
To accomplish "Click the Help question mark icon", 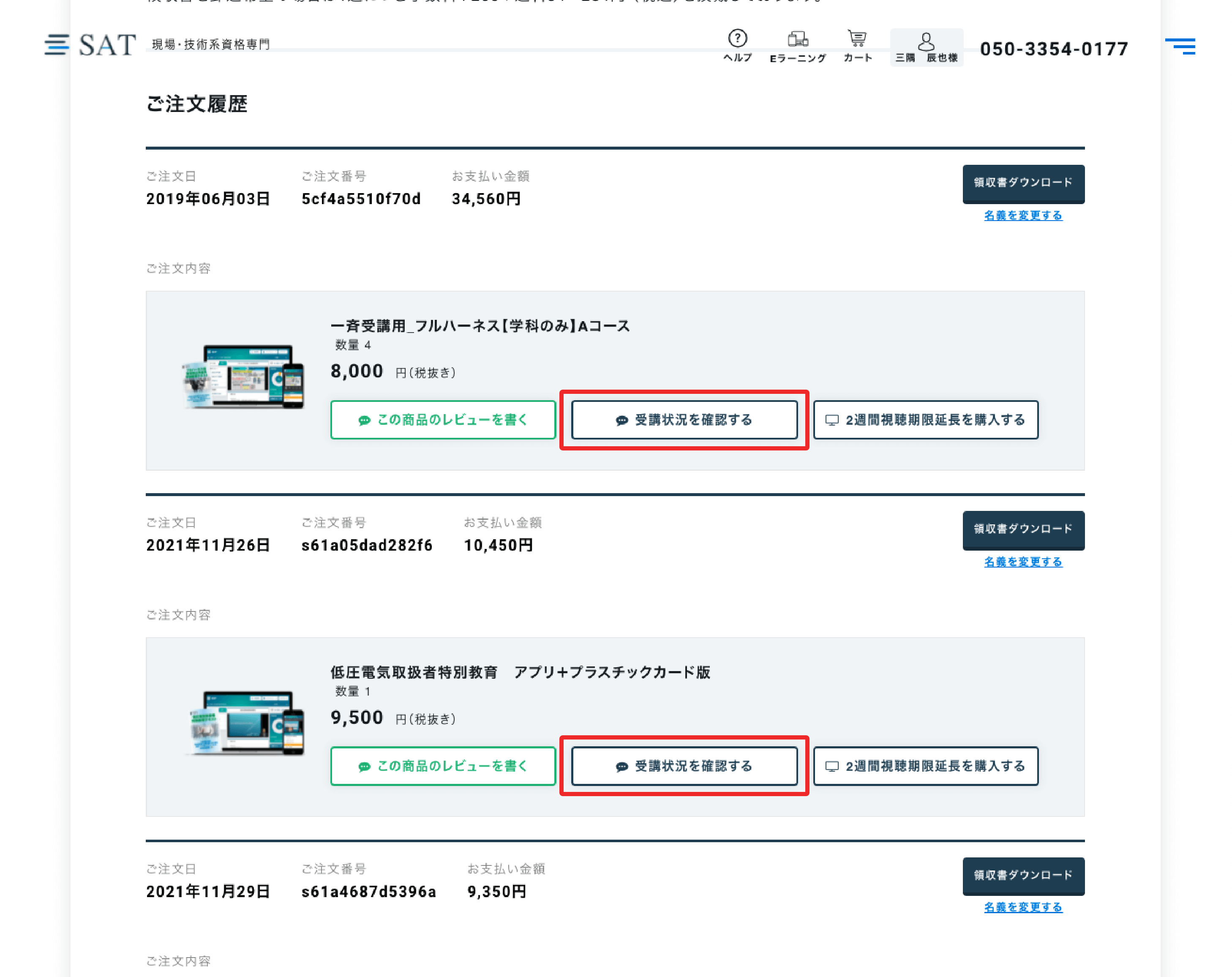I will (x=737, y=39).
